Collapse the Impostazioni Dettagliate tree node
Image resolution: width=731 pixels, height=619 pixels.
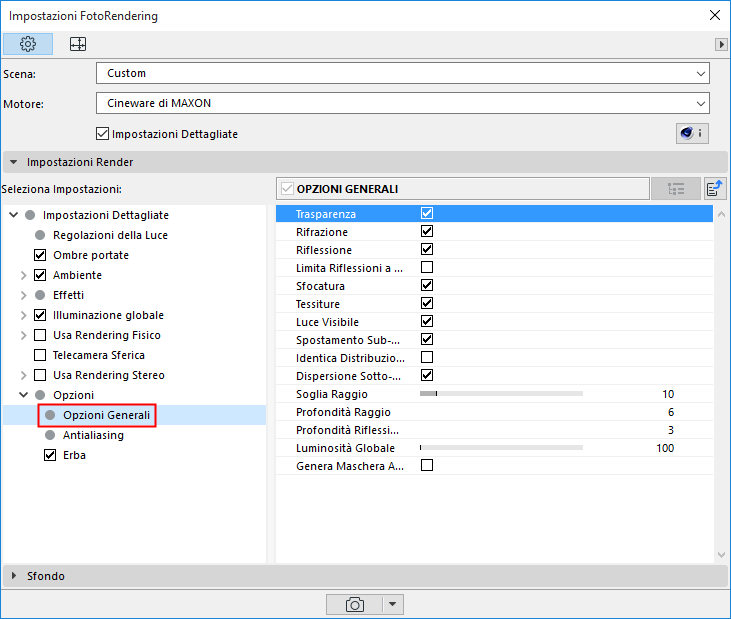[14, 215]
